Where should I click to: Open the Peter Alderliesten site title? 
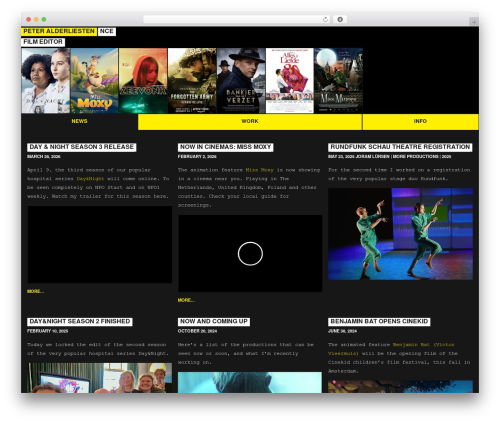[59, 31]
